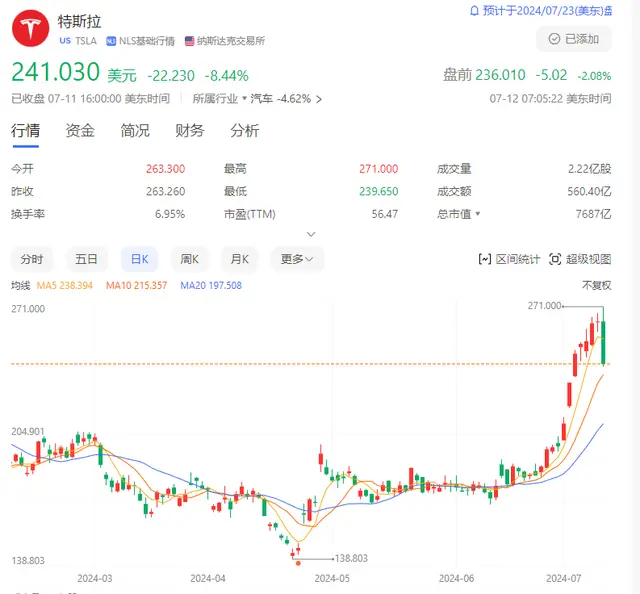Click the 昨收 value 263.260

click(x=165, y=191)
